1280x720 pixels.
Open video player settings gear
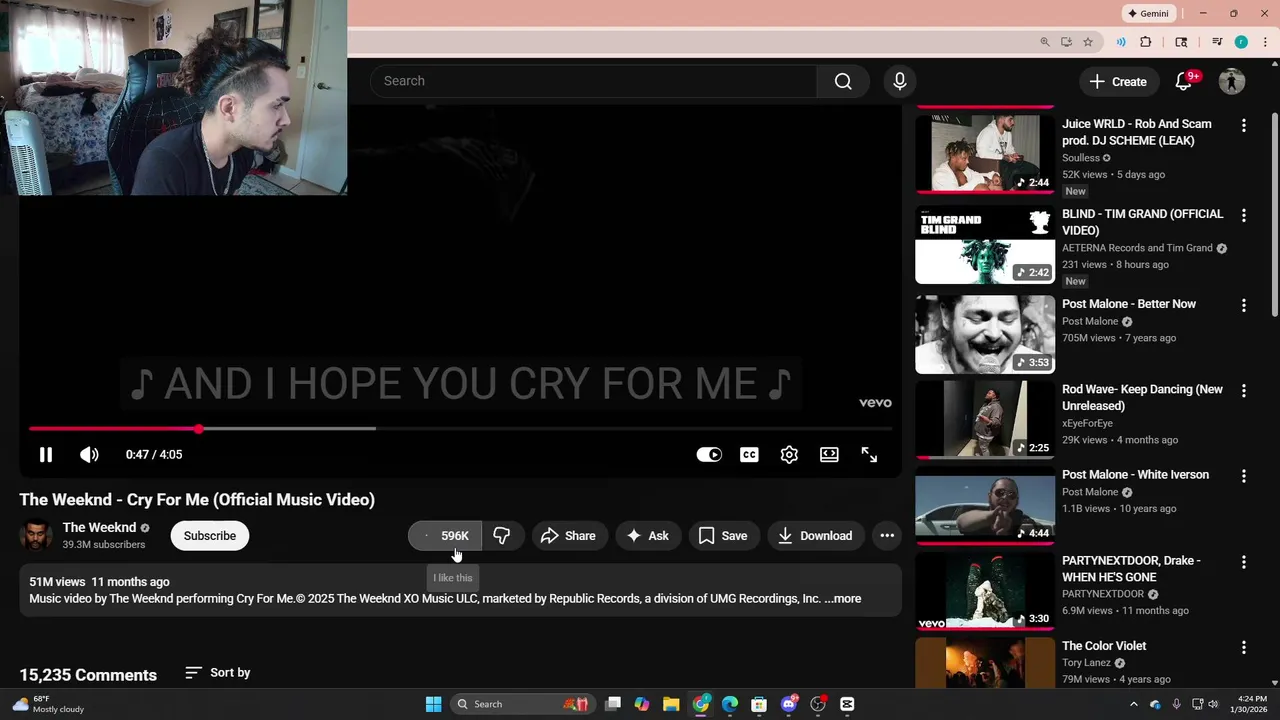pyautogui.click(x=789, y=455)
